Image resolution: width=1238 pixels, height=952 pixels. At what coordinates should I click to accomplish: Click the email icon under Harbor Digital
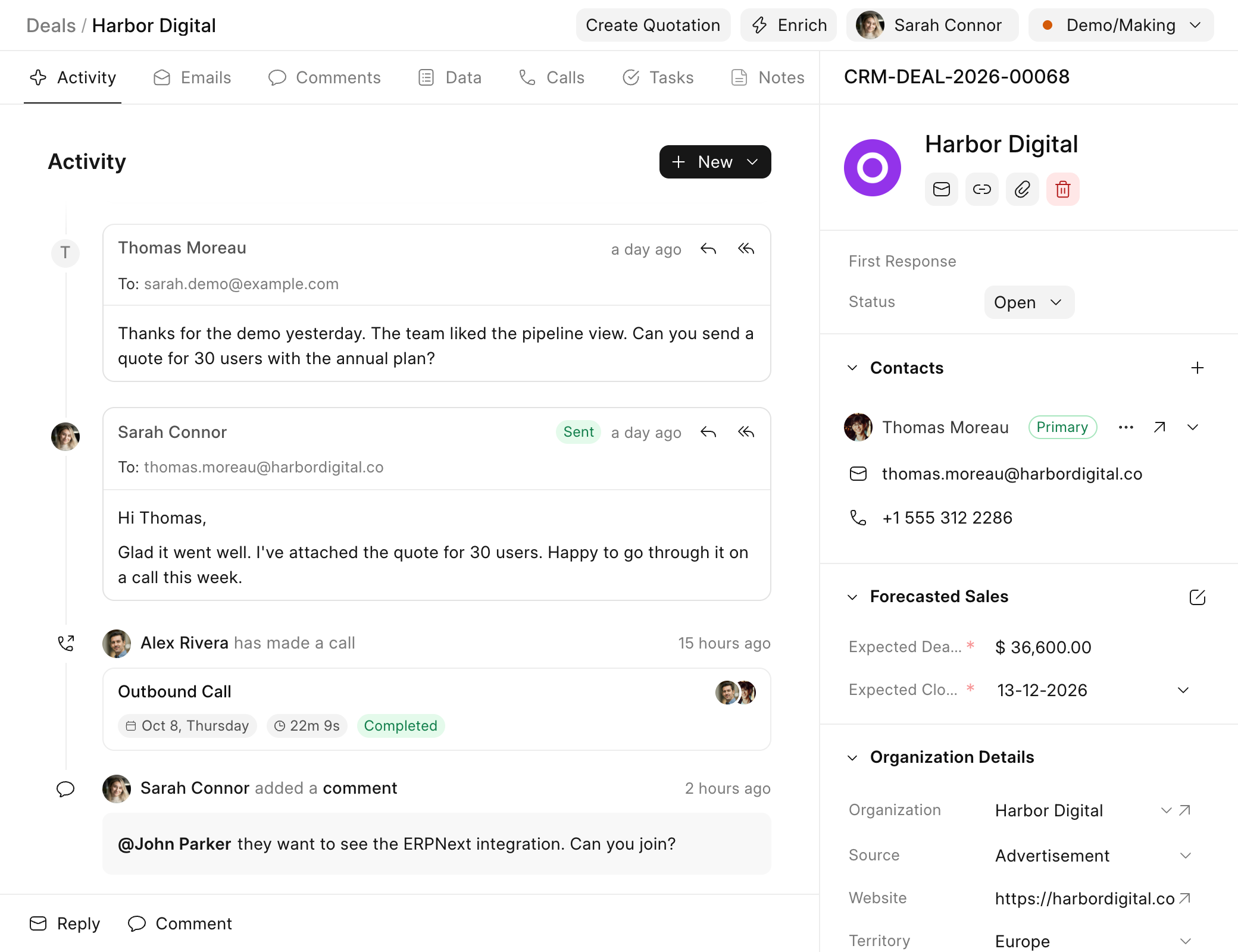[x=941, y=189]
